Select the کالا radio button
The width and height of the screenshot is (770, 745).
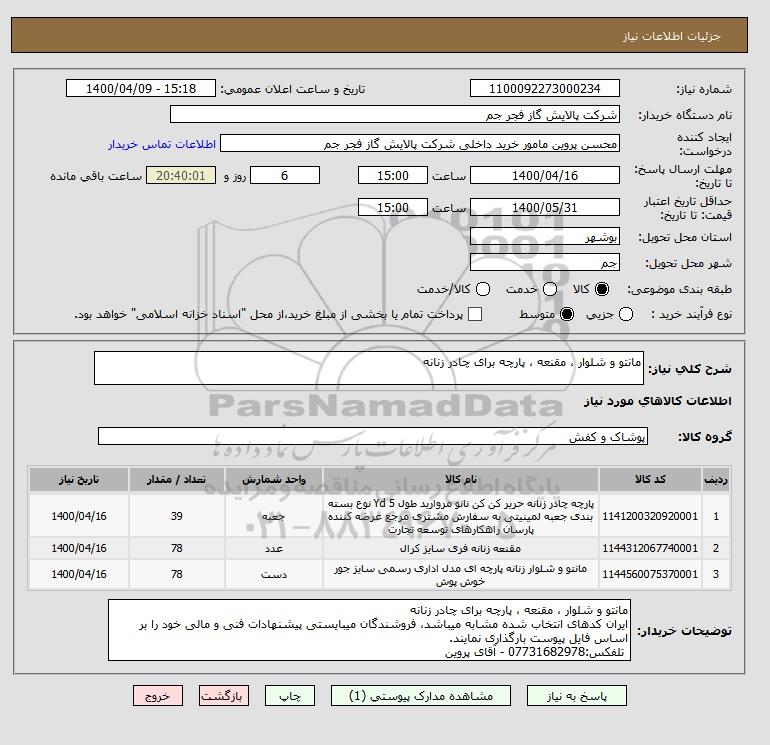(x=602, y=289)
